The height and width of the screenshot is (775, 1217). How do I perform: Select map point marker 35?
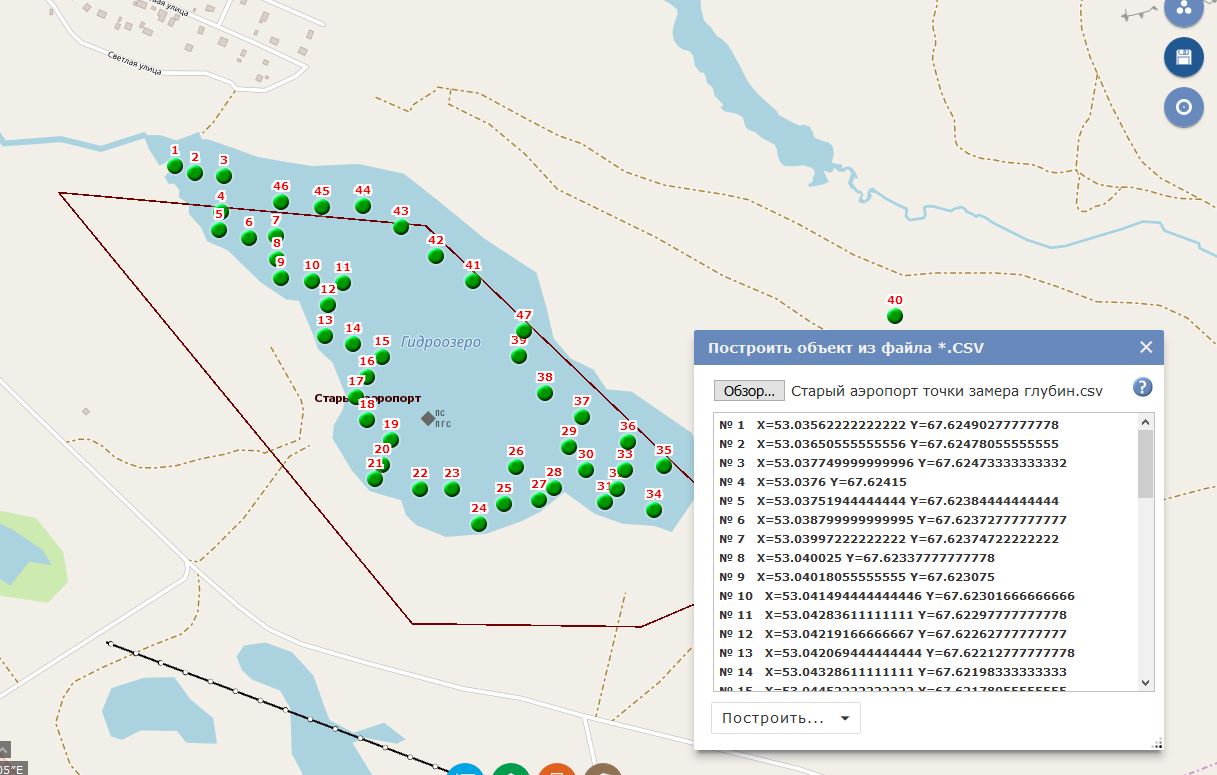664,466
